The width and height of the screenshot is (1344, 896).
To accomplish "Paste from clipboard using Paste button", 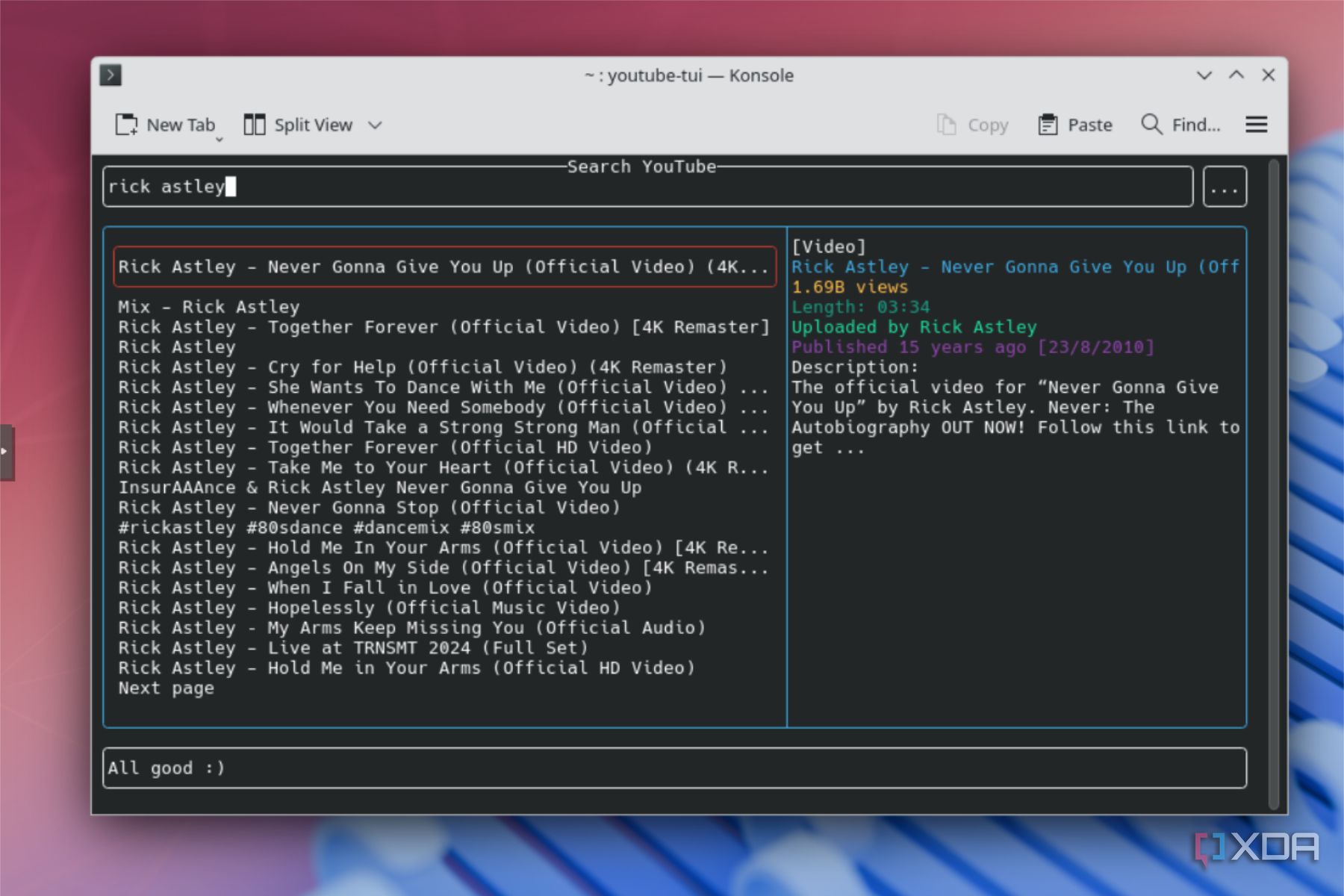I will tap(1075, 125).
